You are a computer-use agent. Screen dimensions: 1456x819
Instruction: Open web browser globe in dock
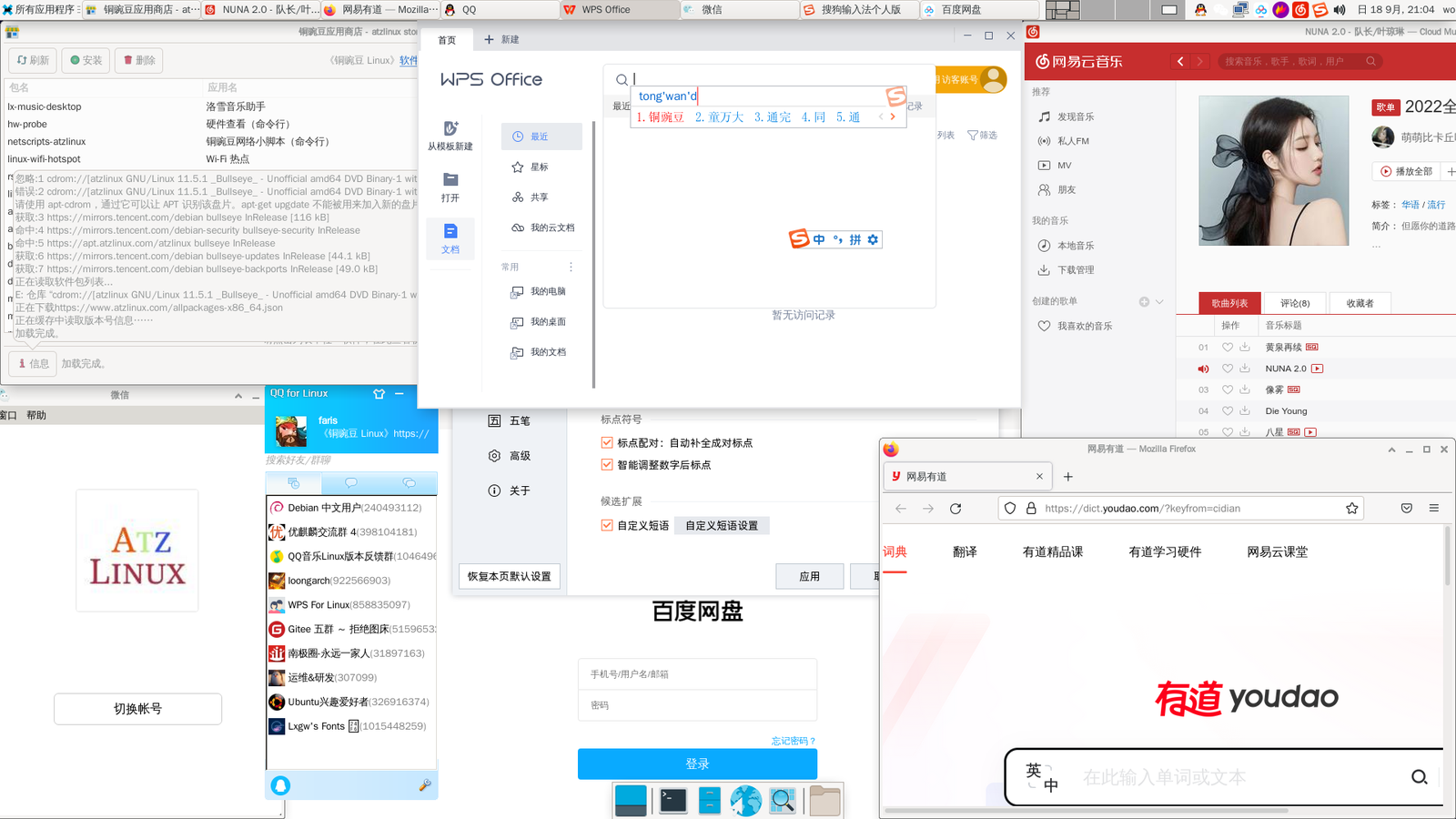(x=745, y=801)
